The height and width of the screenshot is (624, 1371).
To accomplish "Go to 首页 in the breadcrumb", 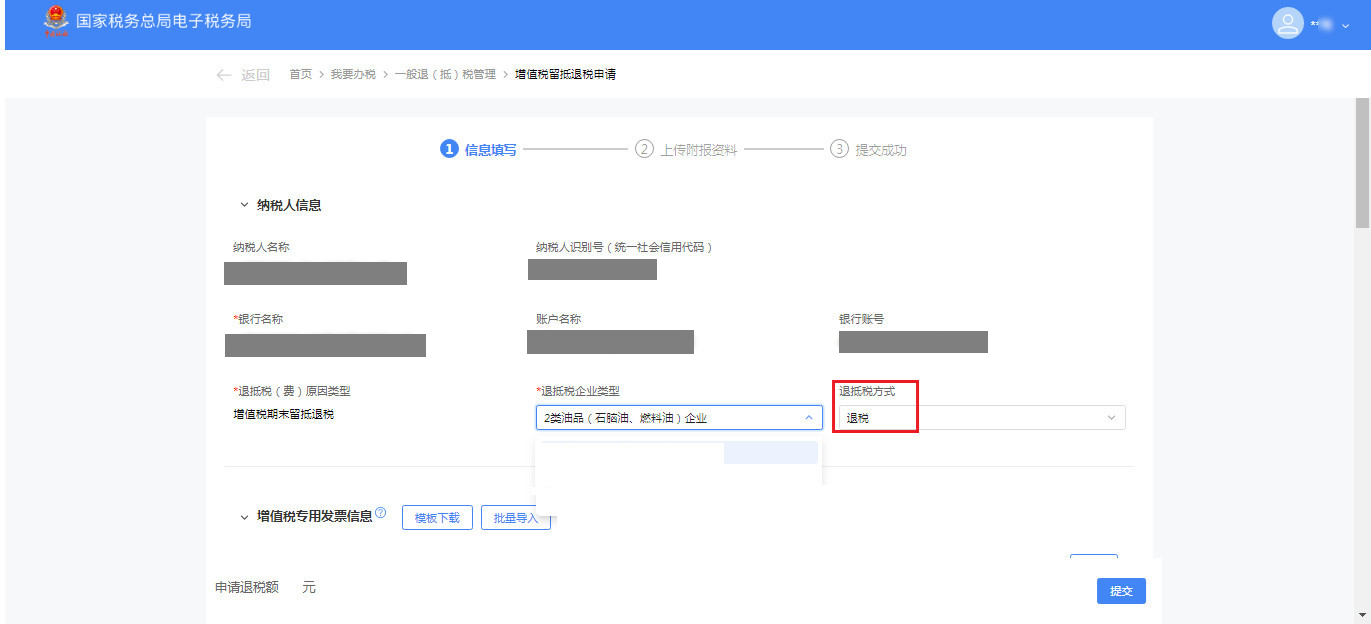I will point(300,75).
